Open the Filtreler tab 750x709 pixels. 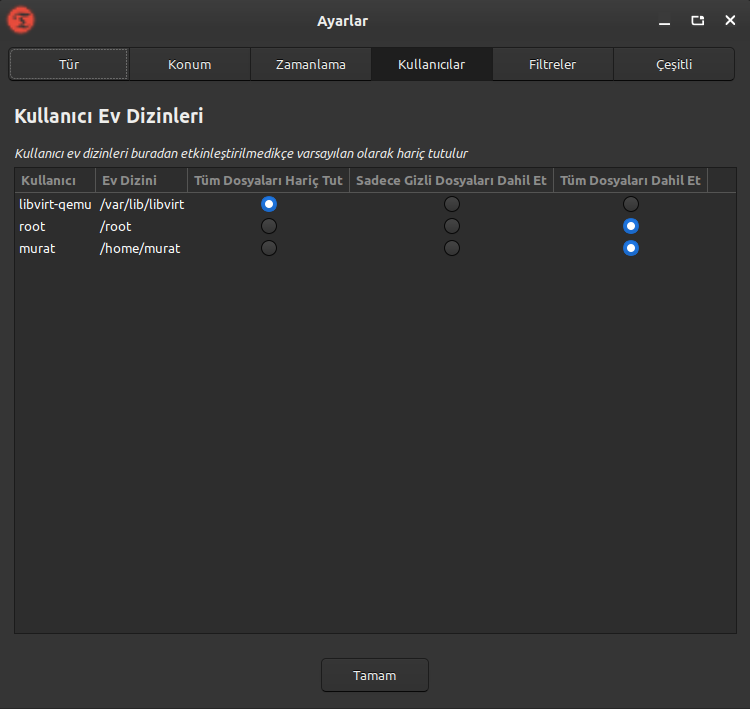(552, 65)
